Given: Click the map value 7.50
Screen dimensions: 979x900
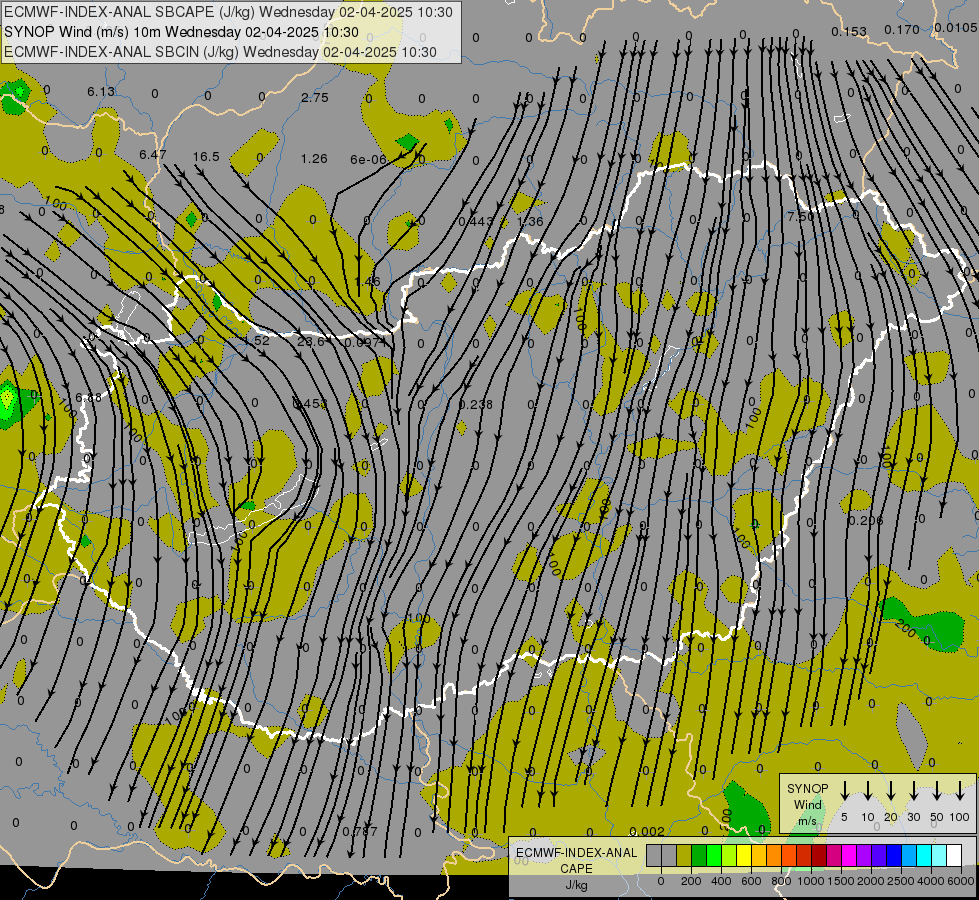Looking at the screenshot, I should click(801, 217).
